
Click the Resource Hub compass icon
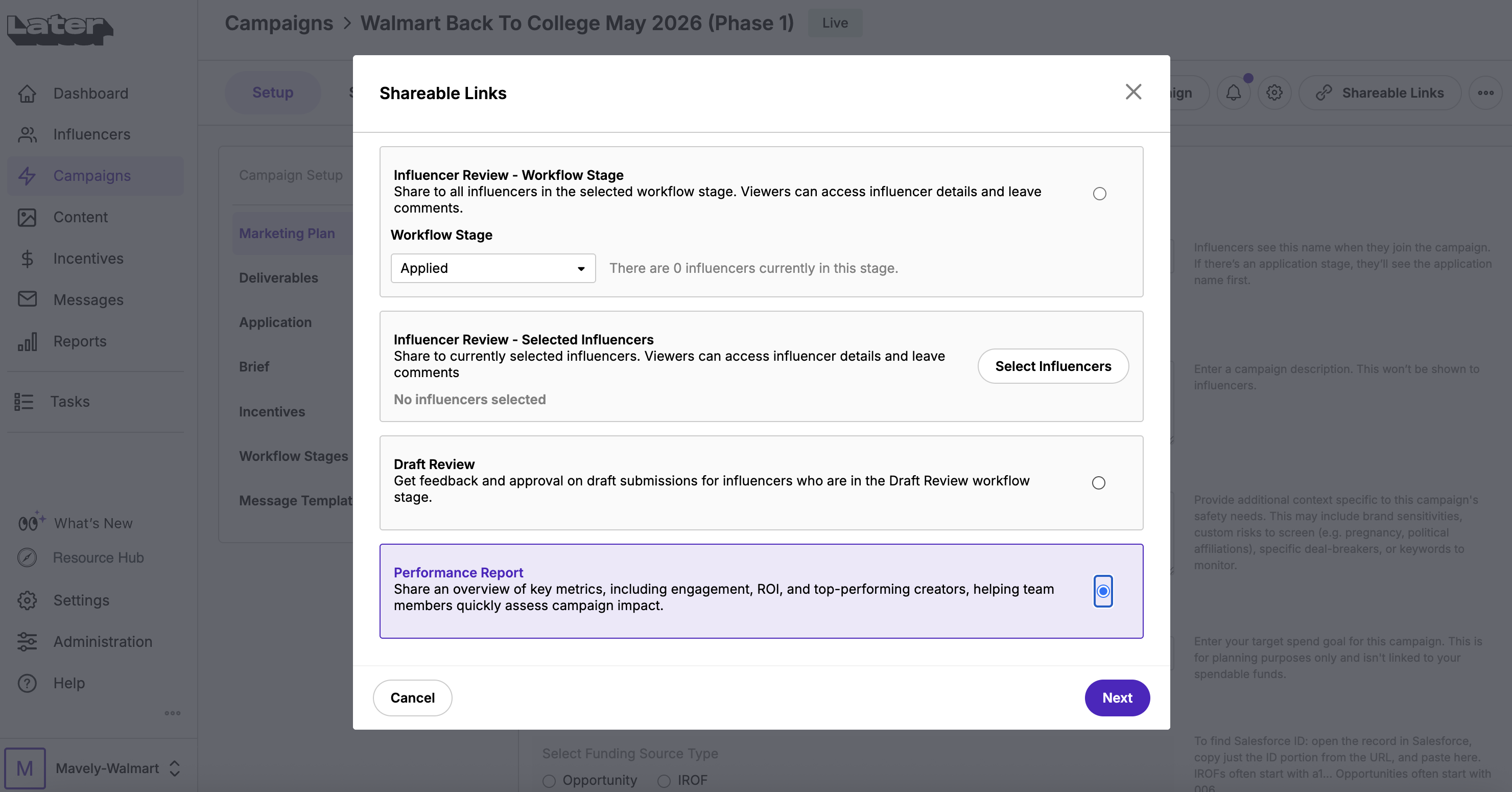27,557
